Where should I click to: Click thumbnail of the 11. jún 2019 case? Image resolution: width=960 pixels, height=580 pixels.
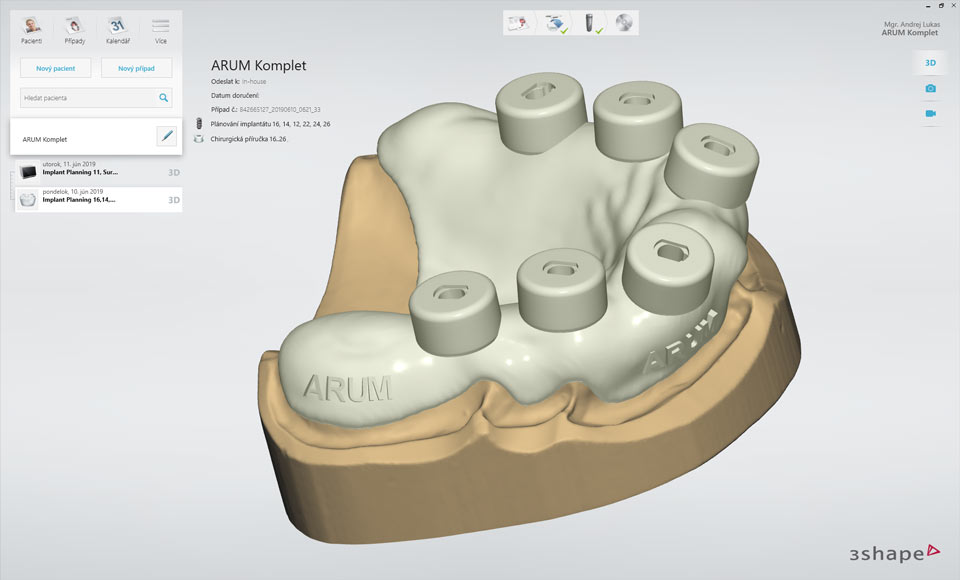[x=28, y=172]
